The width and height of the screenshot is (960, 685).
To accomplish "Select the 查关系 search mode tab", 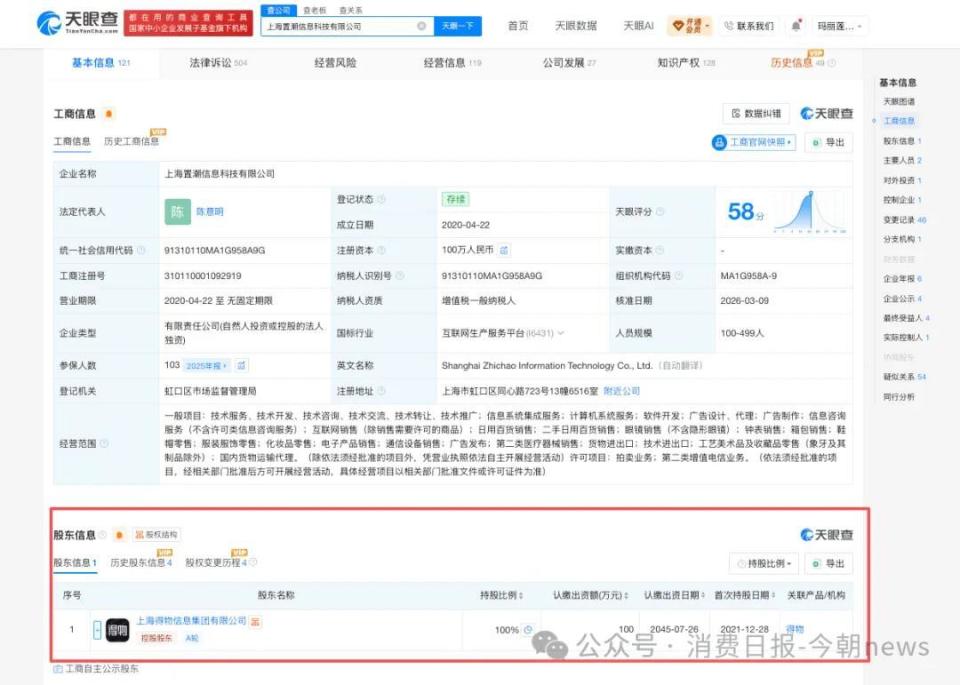I will tap(351, 10).
